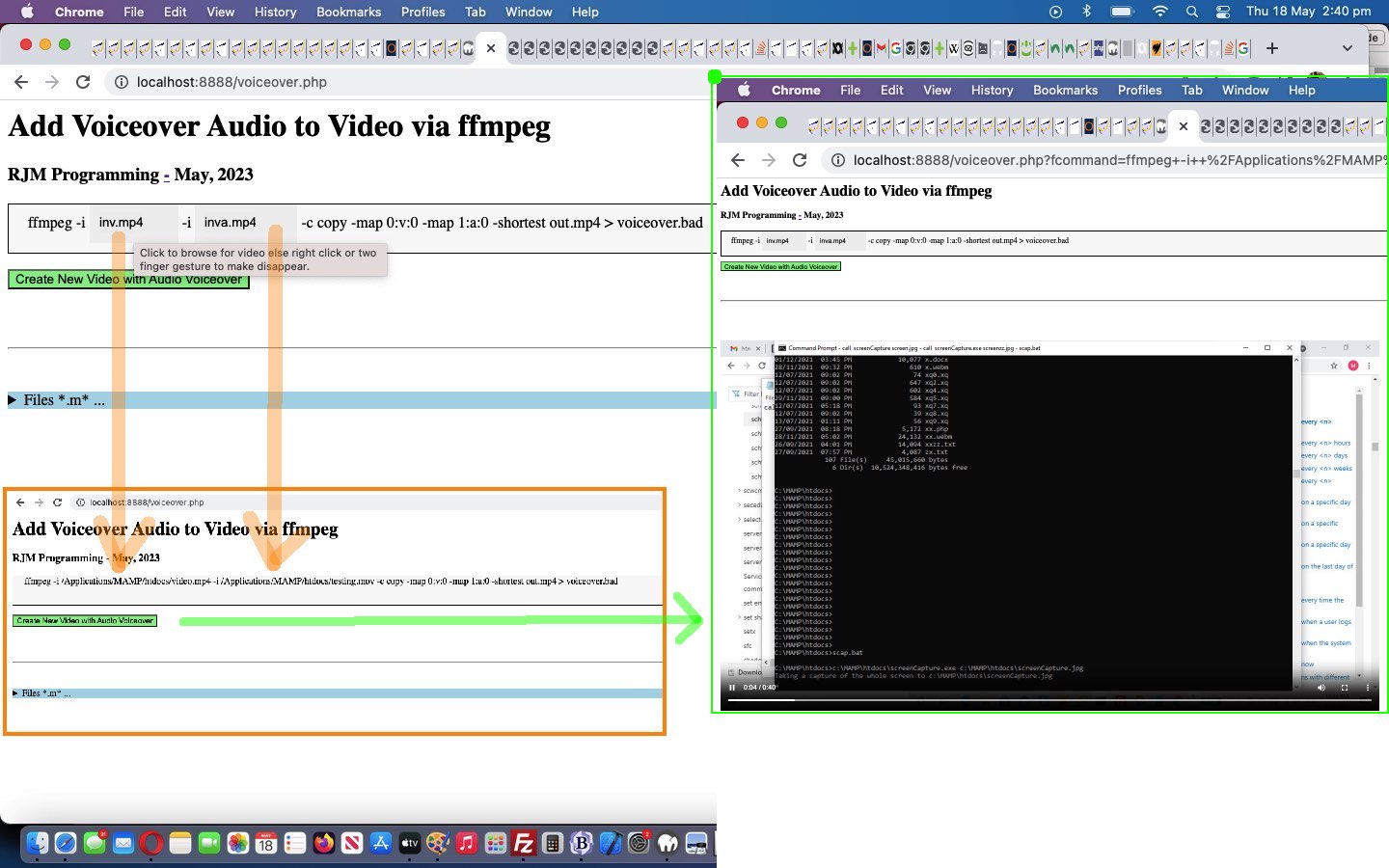Open Firefox from the dock
The height and width of the screenshot is (868, 1389).
pyautogui.click(x=323, y=844)
